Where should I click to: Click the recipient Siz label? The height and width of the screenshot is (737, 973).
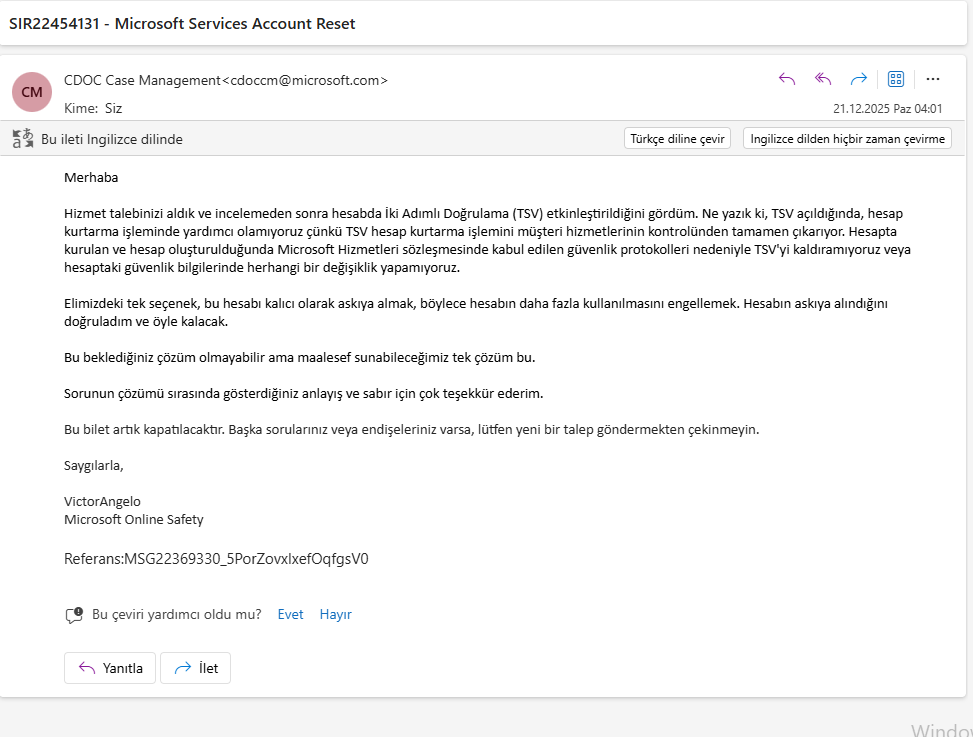[x=113, y=108]
